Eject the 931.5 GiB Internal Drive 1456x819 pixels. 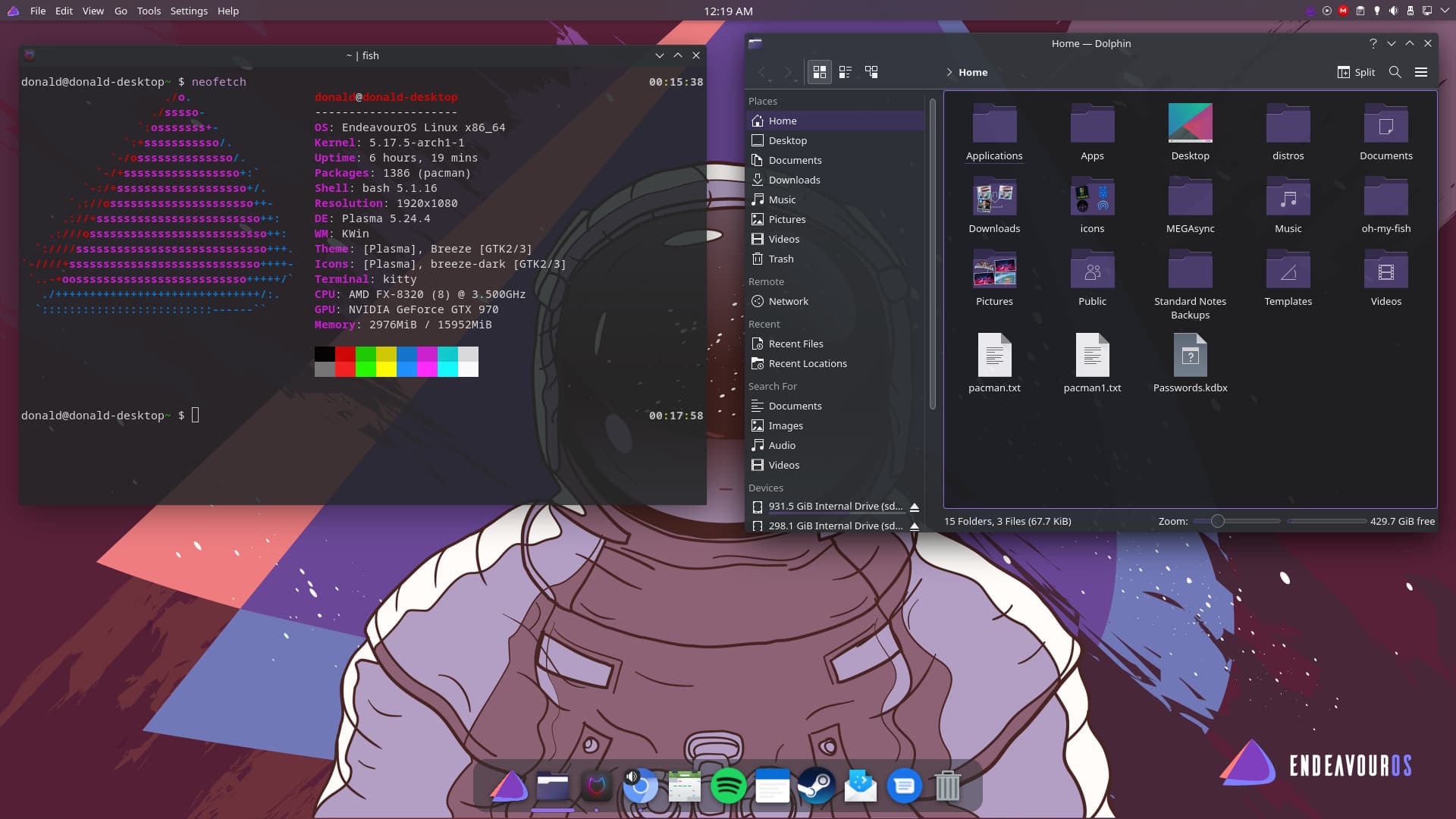pos(915,507)
